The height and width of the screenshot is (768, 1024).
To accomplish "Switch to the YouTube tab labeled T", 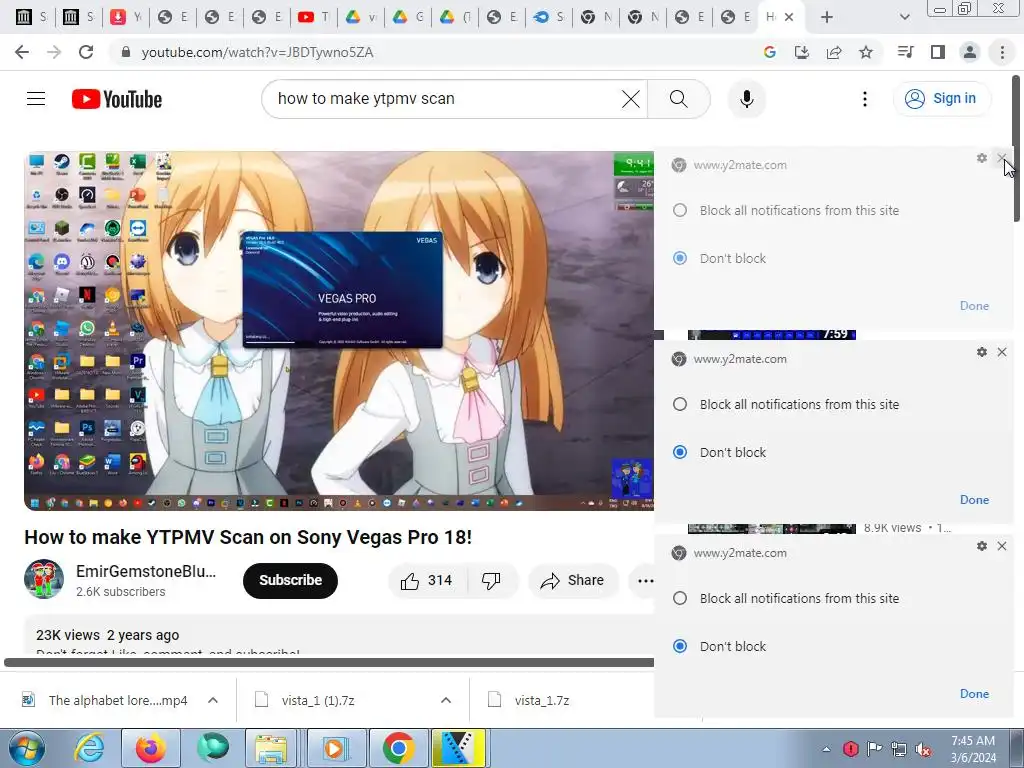I will (x=313, y=18).
